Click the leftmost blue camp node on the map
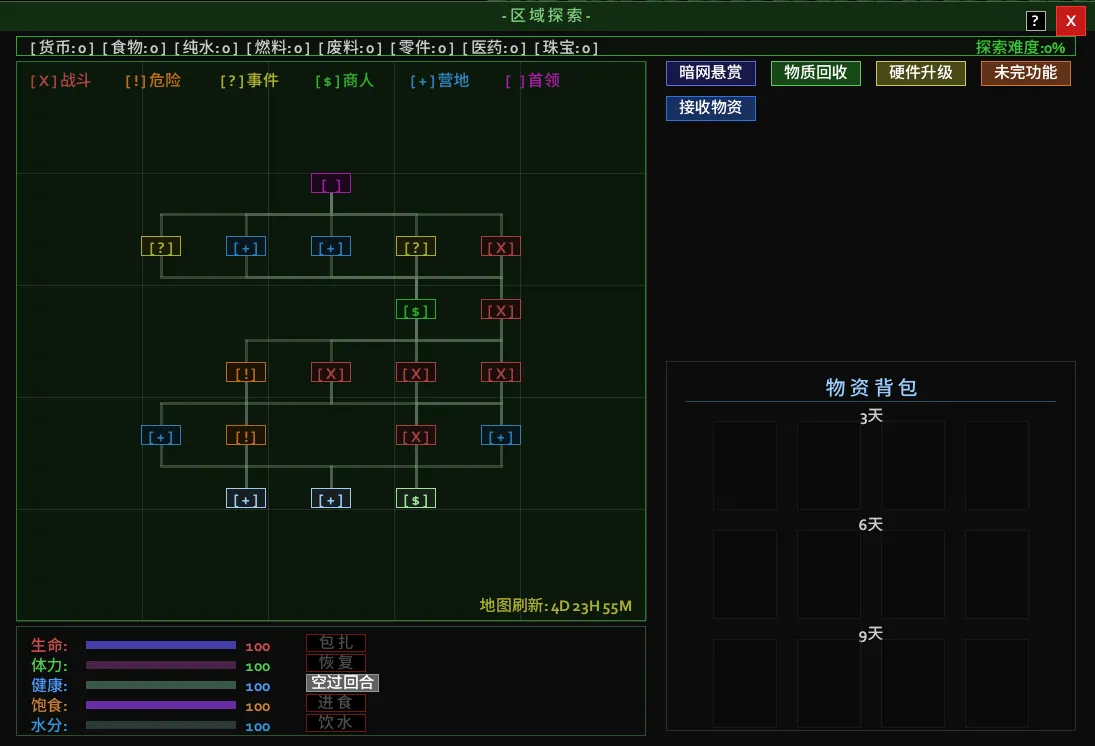Viewport: 1095px width, 746px height. [x=160, y=435]
